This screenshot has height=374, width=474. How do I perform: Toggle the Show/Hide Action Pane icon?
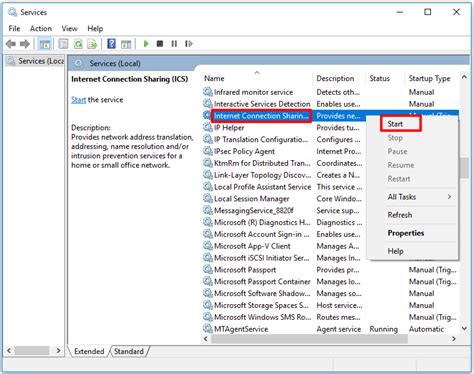126,44
